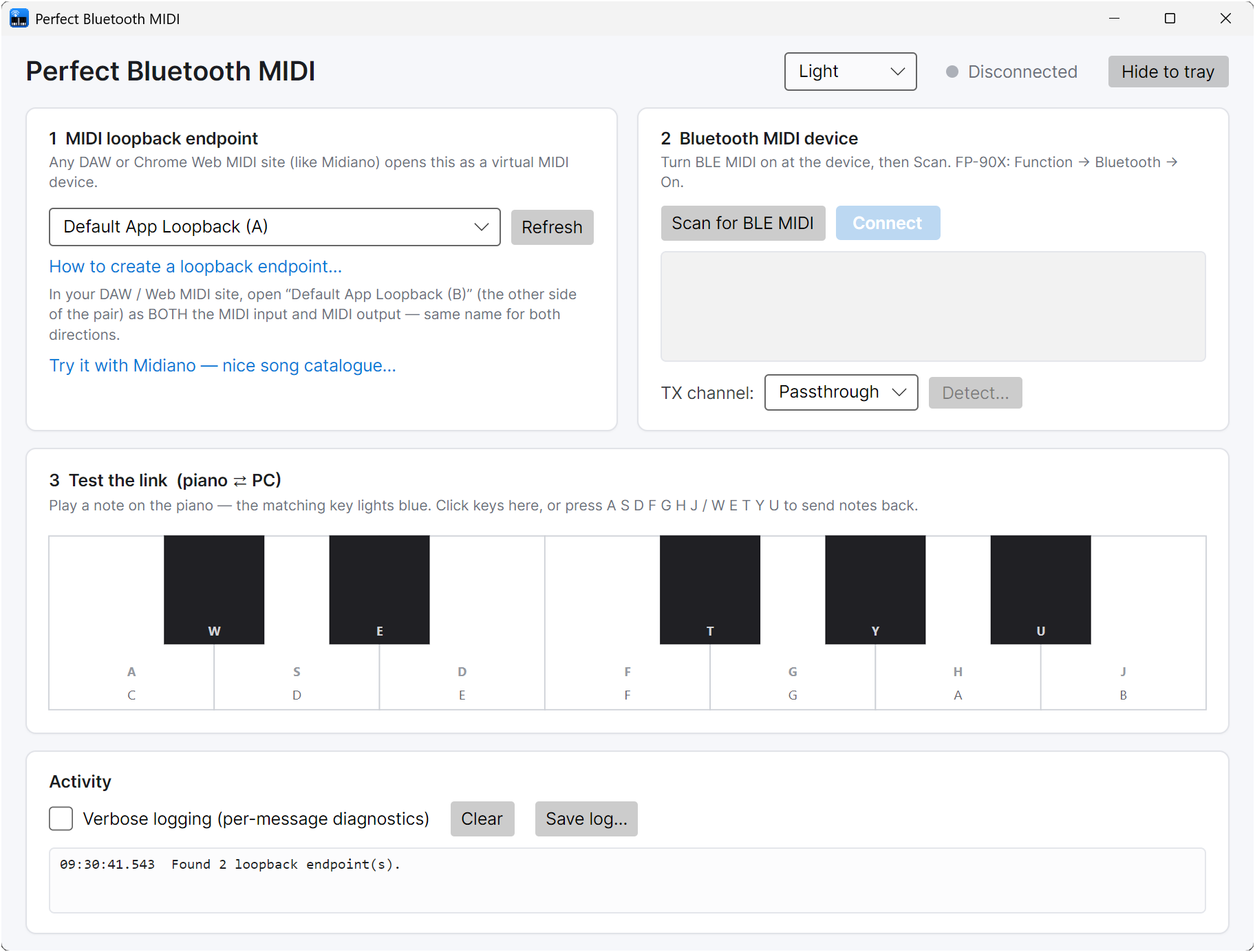
Task: Refresh the loopback endpoint list
Action: [x=552, y=227]
